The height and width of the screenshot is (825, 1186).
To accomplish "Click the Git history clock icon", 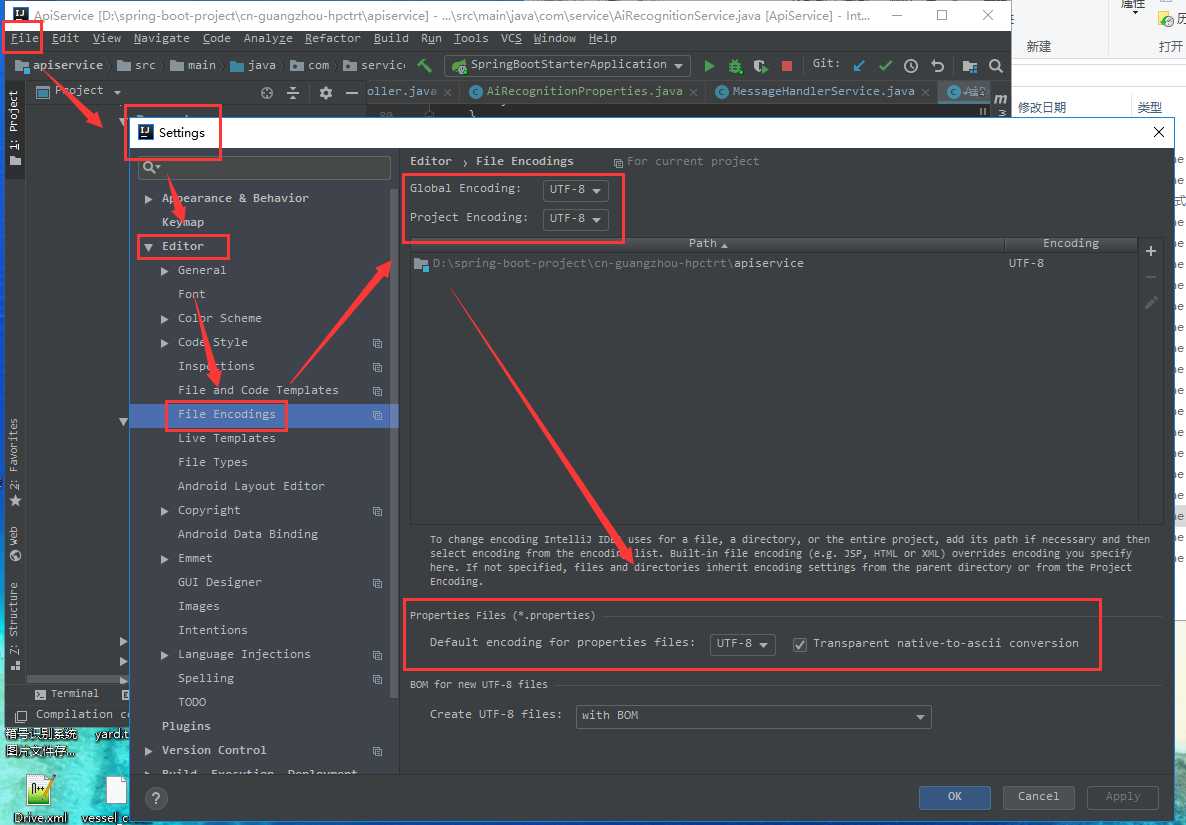I will click(911, 66).
